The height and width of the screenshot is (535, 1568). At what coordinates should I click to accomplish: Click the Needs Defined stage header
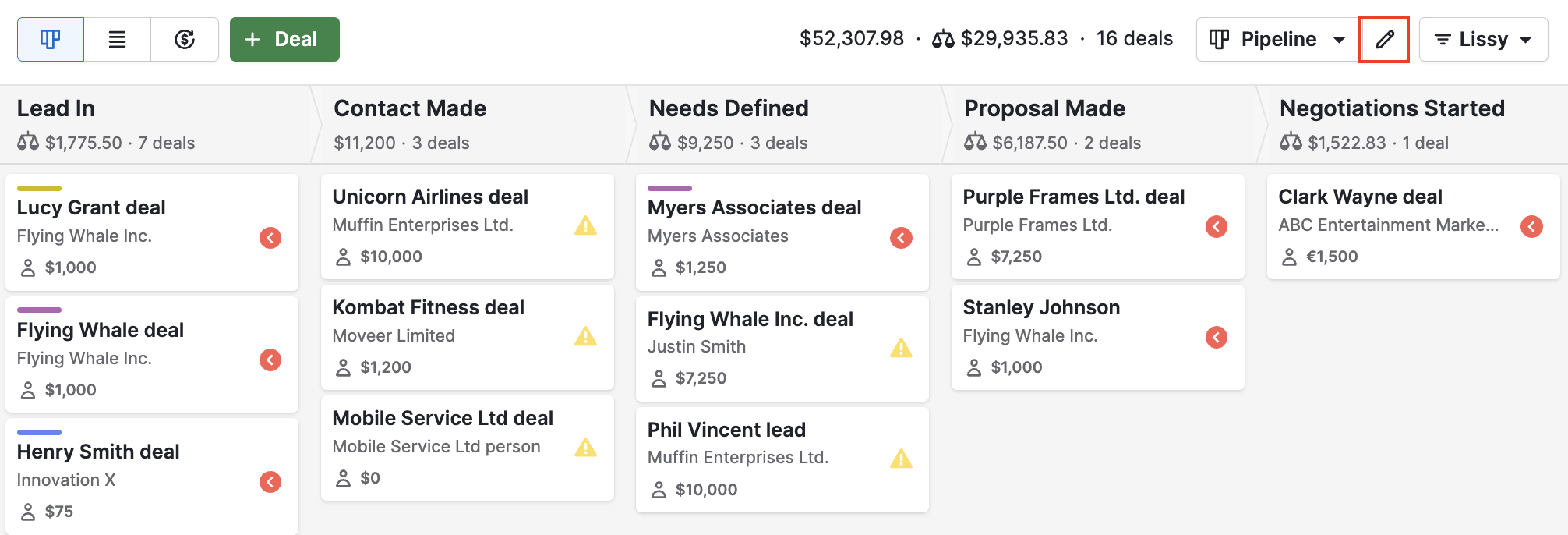(x=729, y=108)
